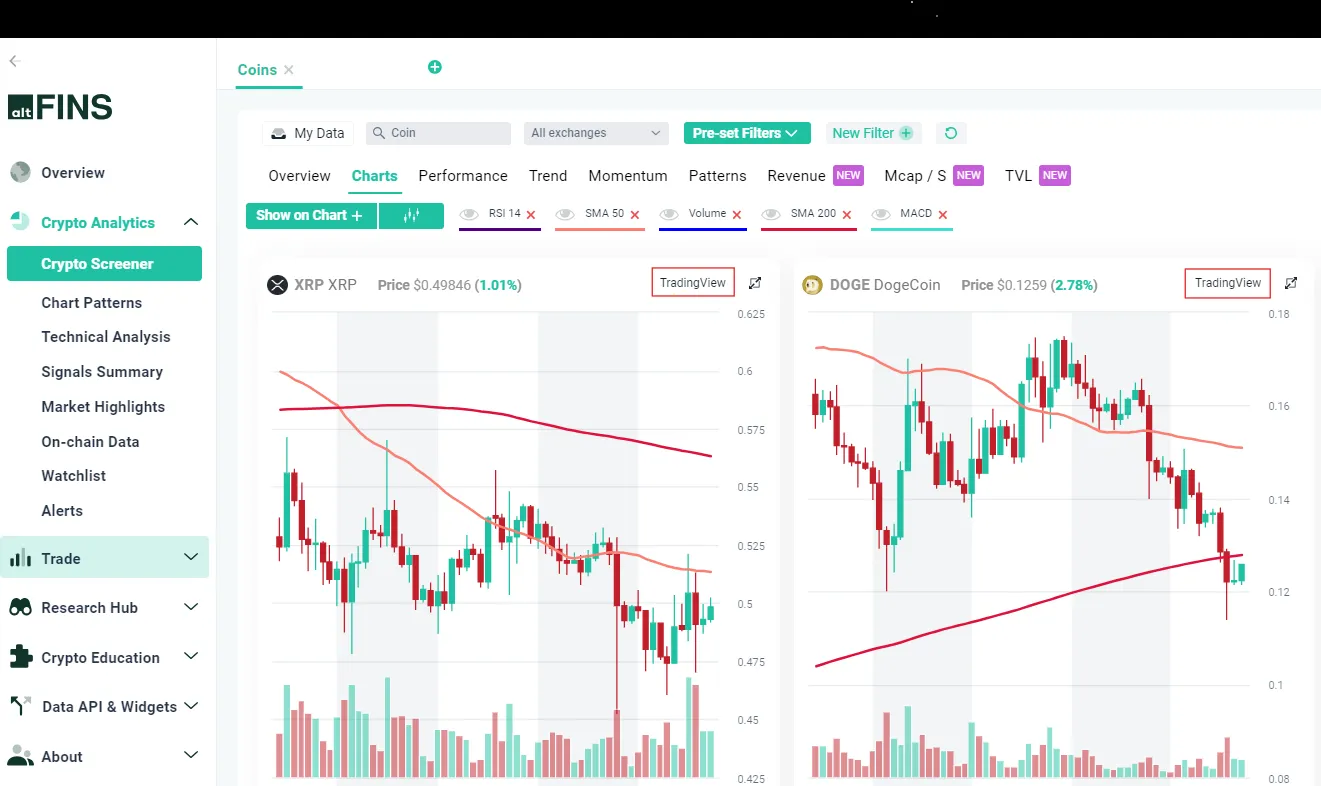The height and width of the screenshot is (786, 1321).
Task: Click the refresh filters icon
Action: click(x=950, y=132)
